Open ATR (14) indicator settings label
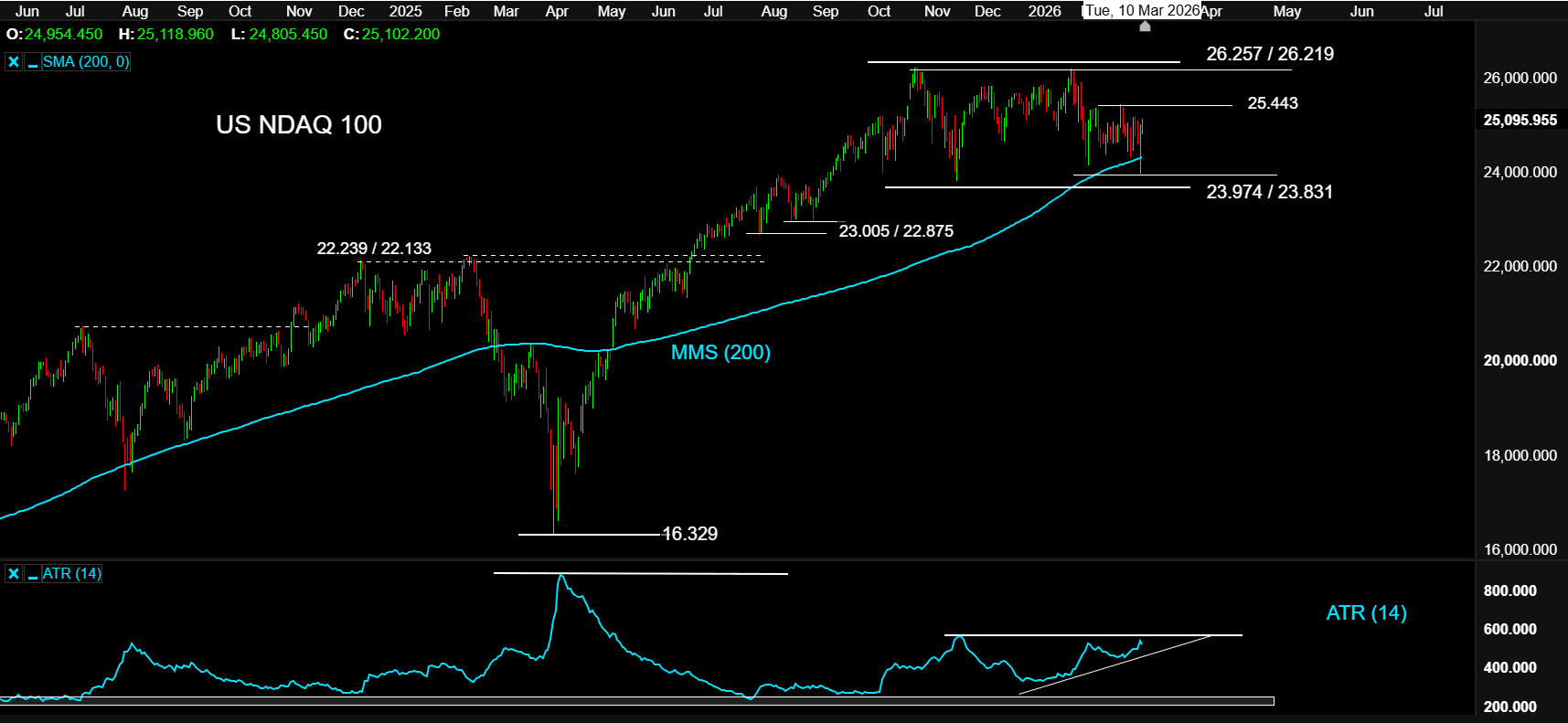1568x723 pixels. [72, 574]
